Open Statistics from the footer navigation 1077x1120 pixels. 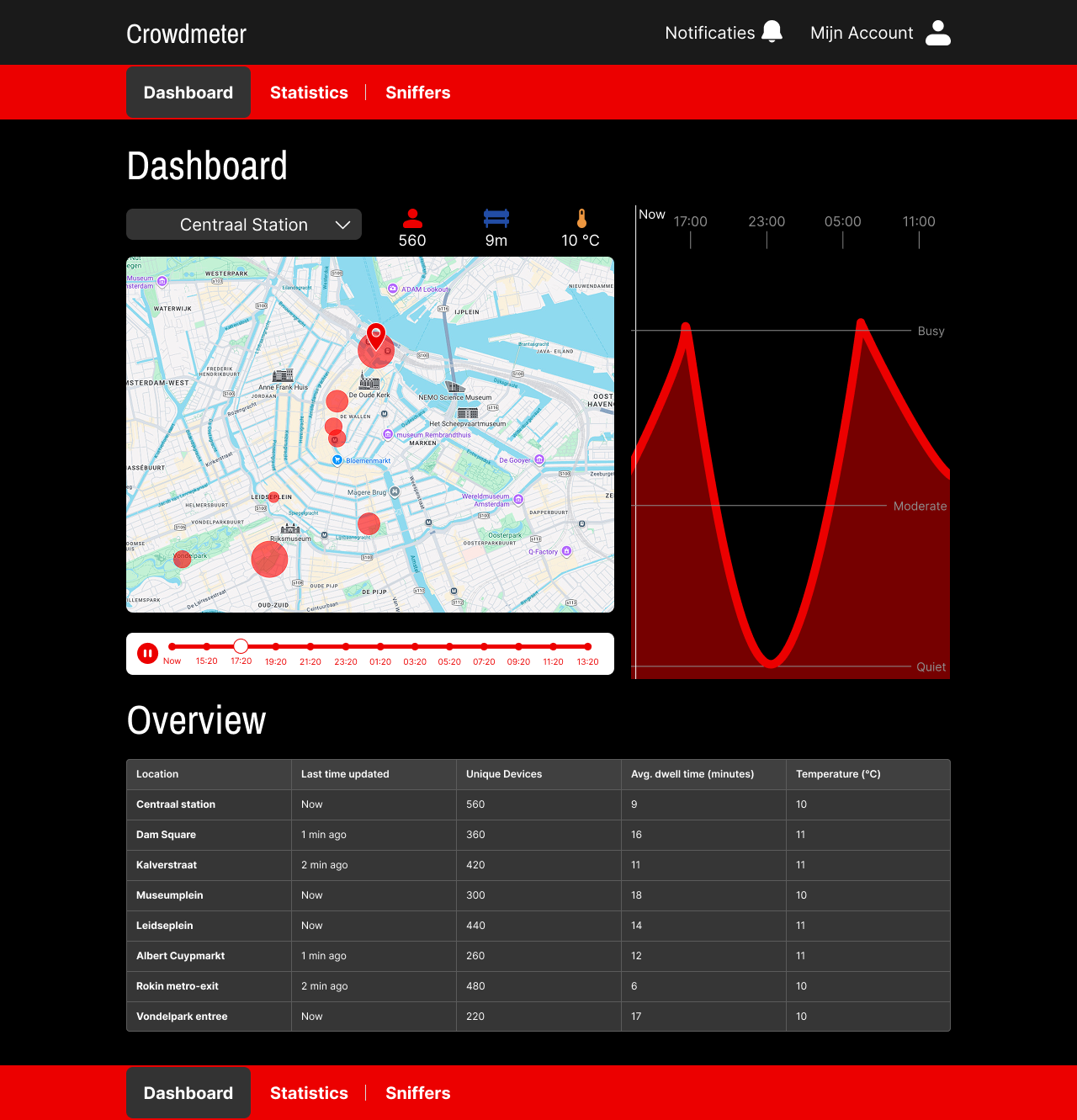pos(309,1092)
